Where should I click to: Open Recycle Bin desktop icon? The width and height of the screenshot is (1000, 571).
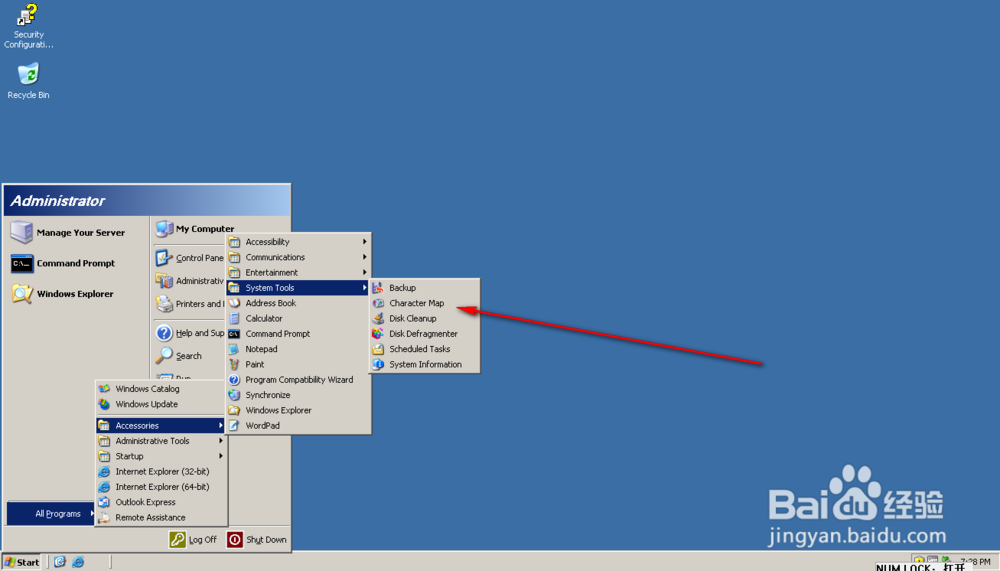click(x=28, y=74)
